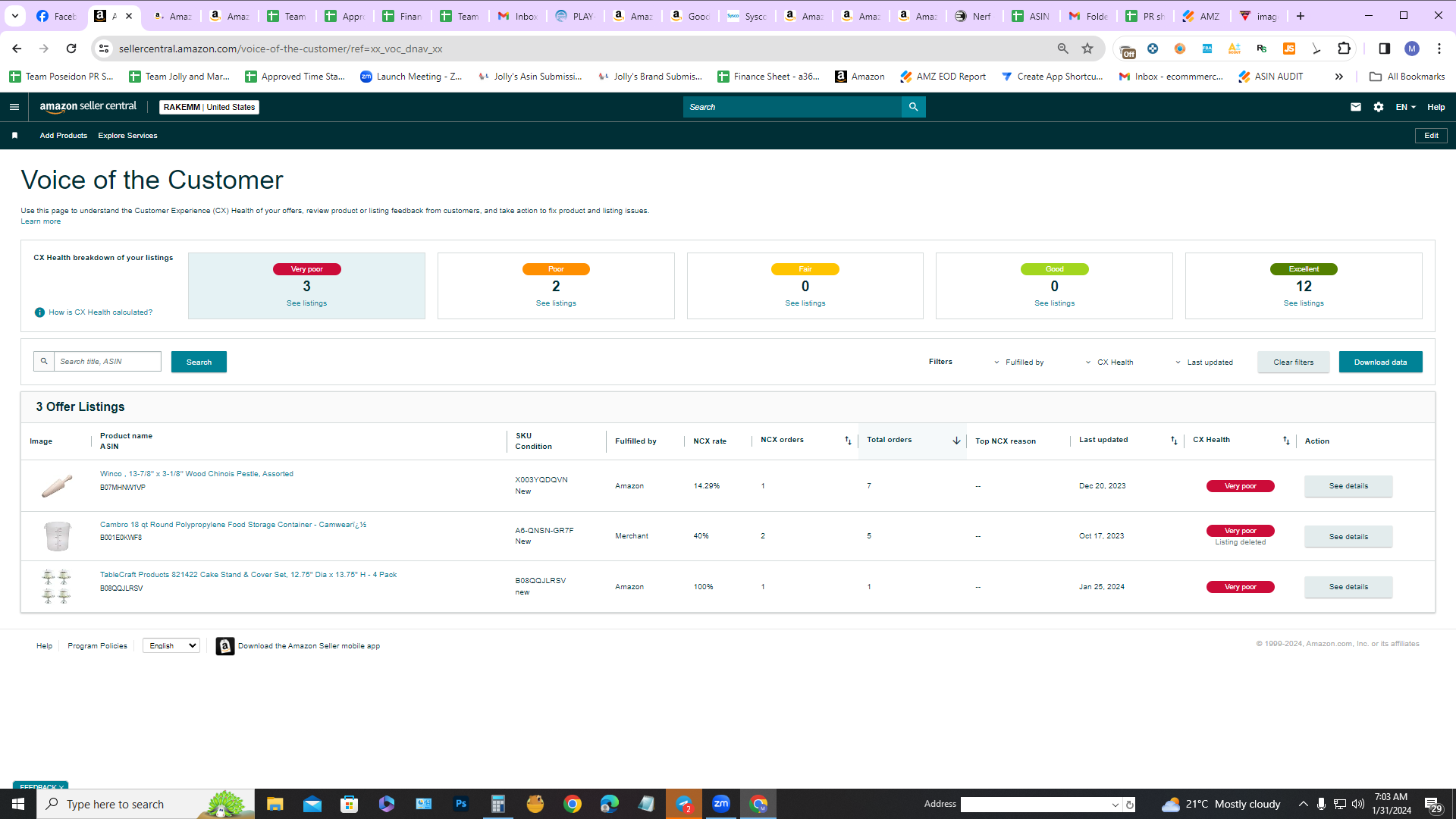1456x819 pixels.
Task: Sort by CX Health column arrows
Action: [1286, 441]
